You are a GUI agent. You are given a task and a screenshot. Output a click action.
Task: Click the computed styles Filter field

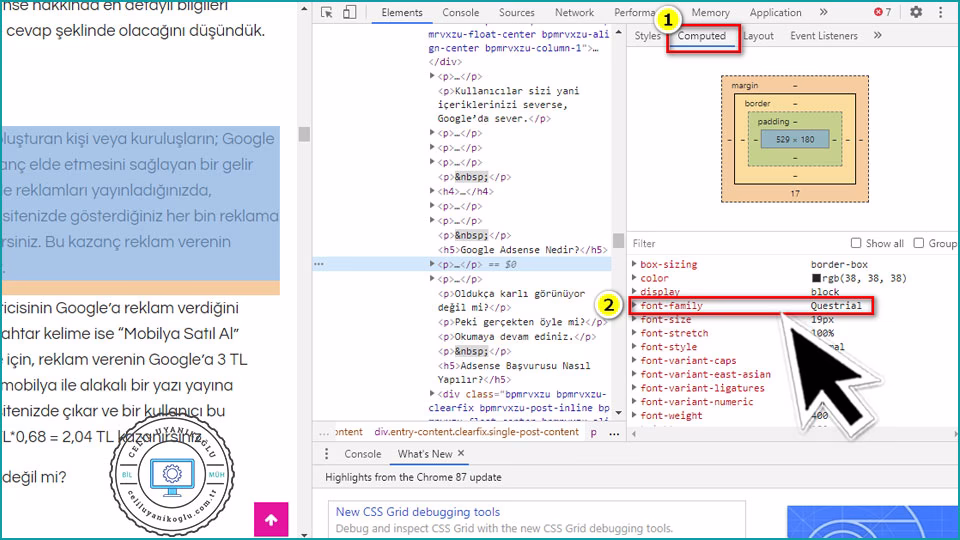pyautogui.click(x=735, y=243)
